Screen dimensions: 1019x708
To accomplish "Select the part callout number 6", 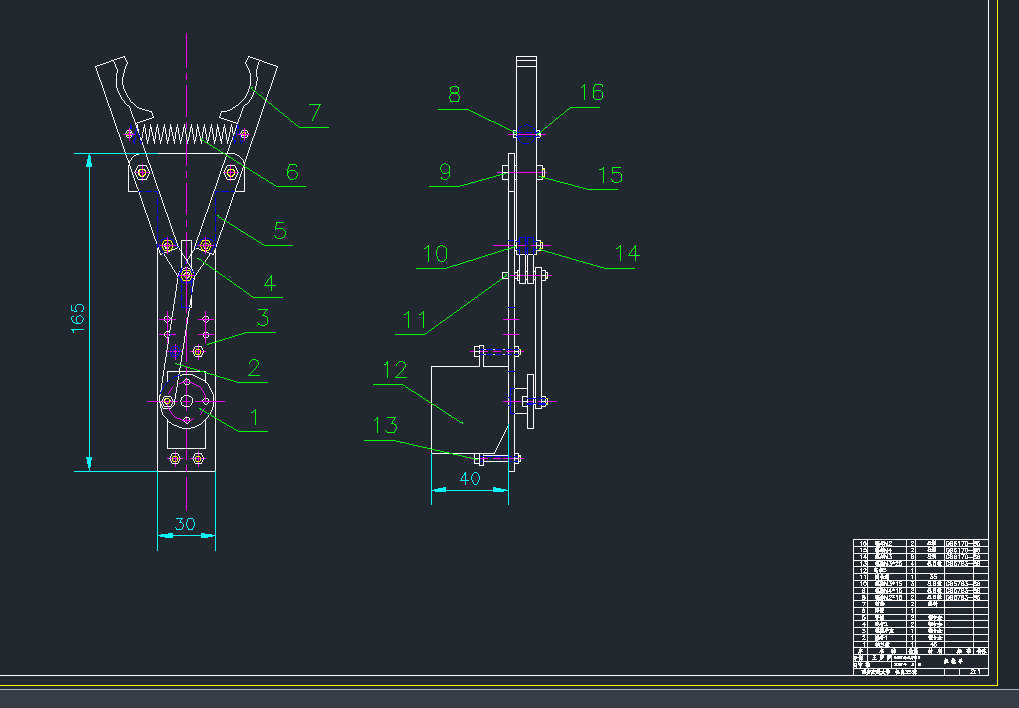I will click(292, 172).
